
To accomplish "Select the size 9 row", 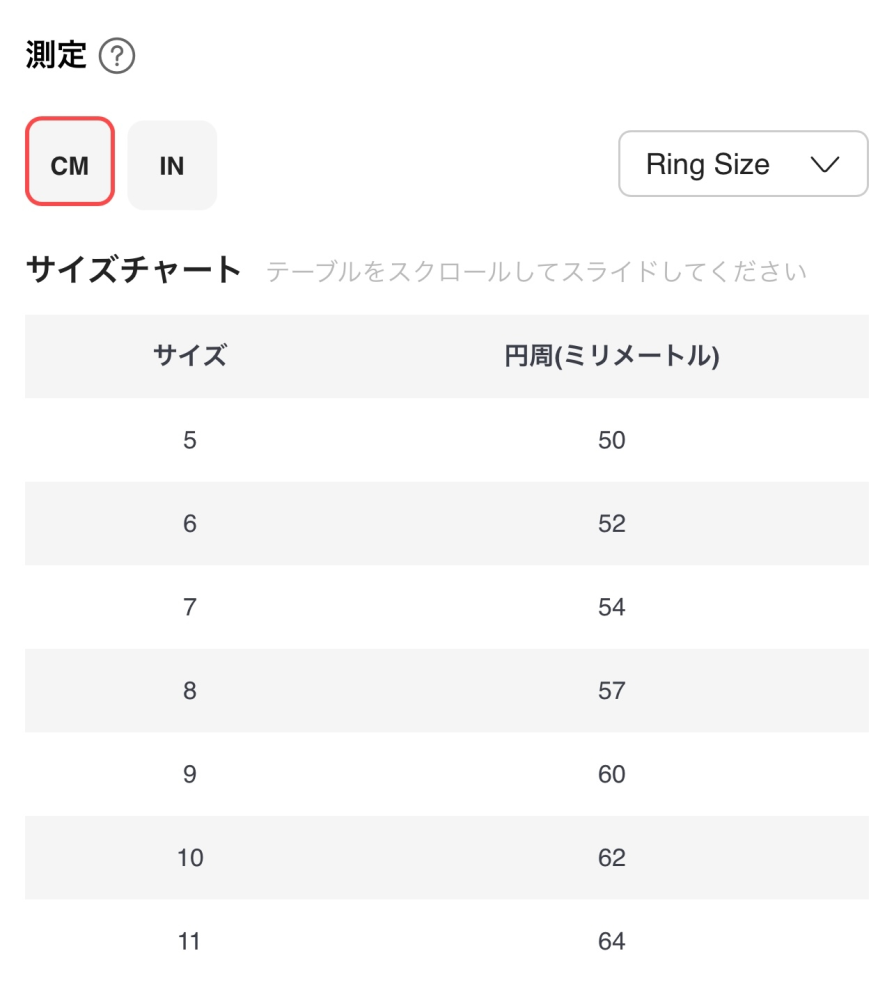I will point(447,773).
